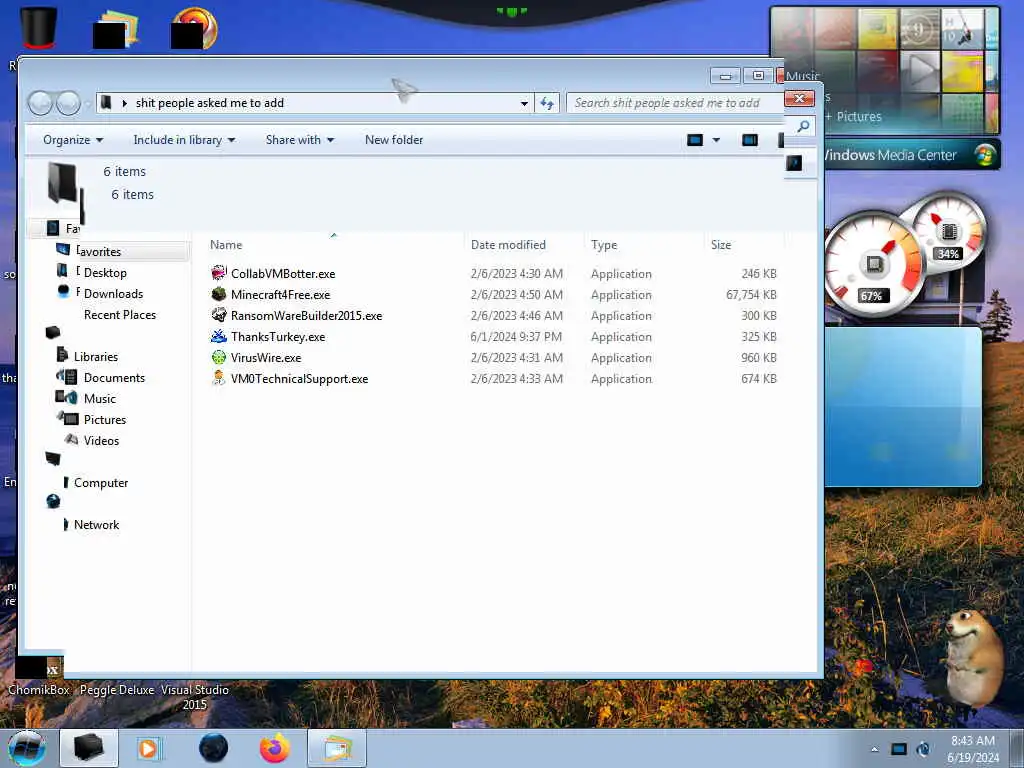Open Recent Places under Favorites
This screenshot has width=1024, height=768.
pyautogui.click(x=120, y=314)
